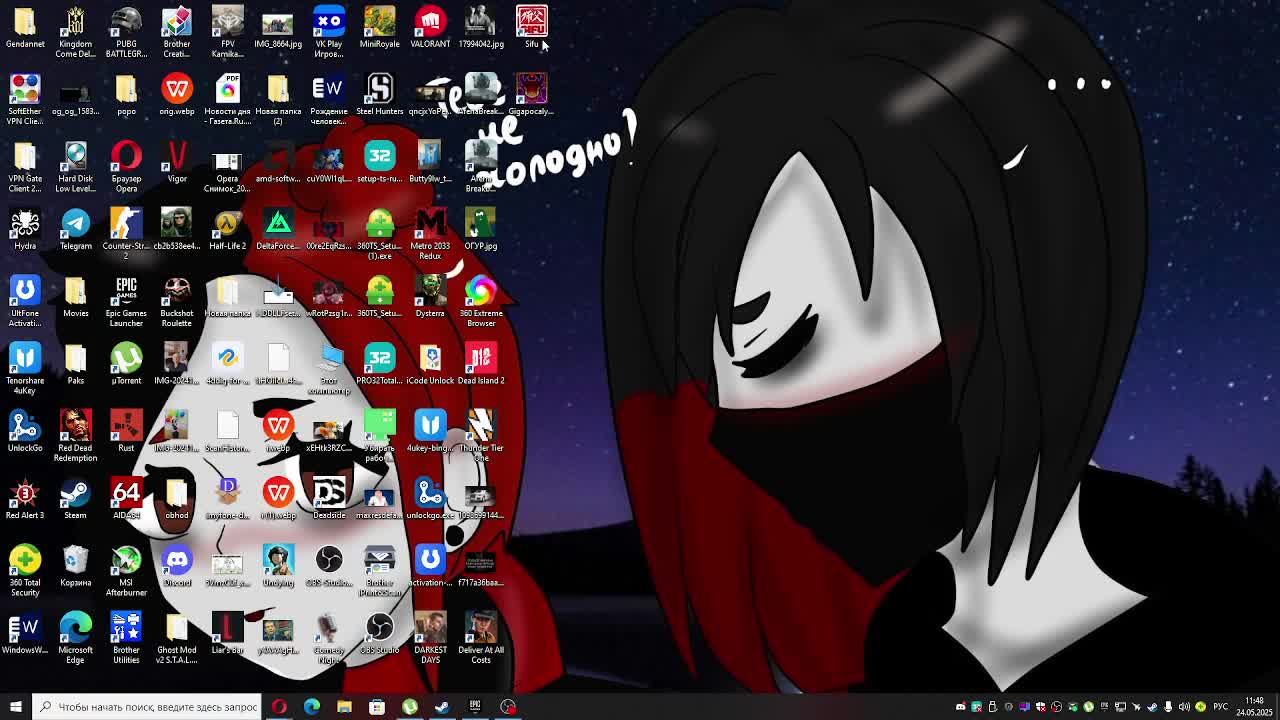
Task: Select the Steel Hunters desktop shortcut
Action: click(x=379, y=95)
